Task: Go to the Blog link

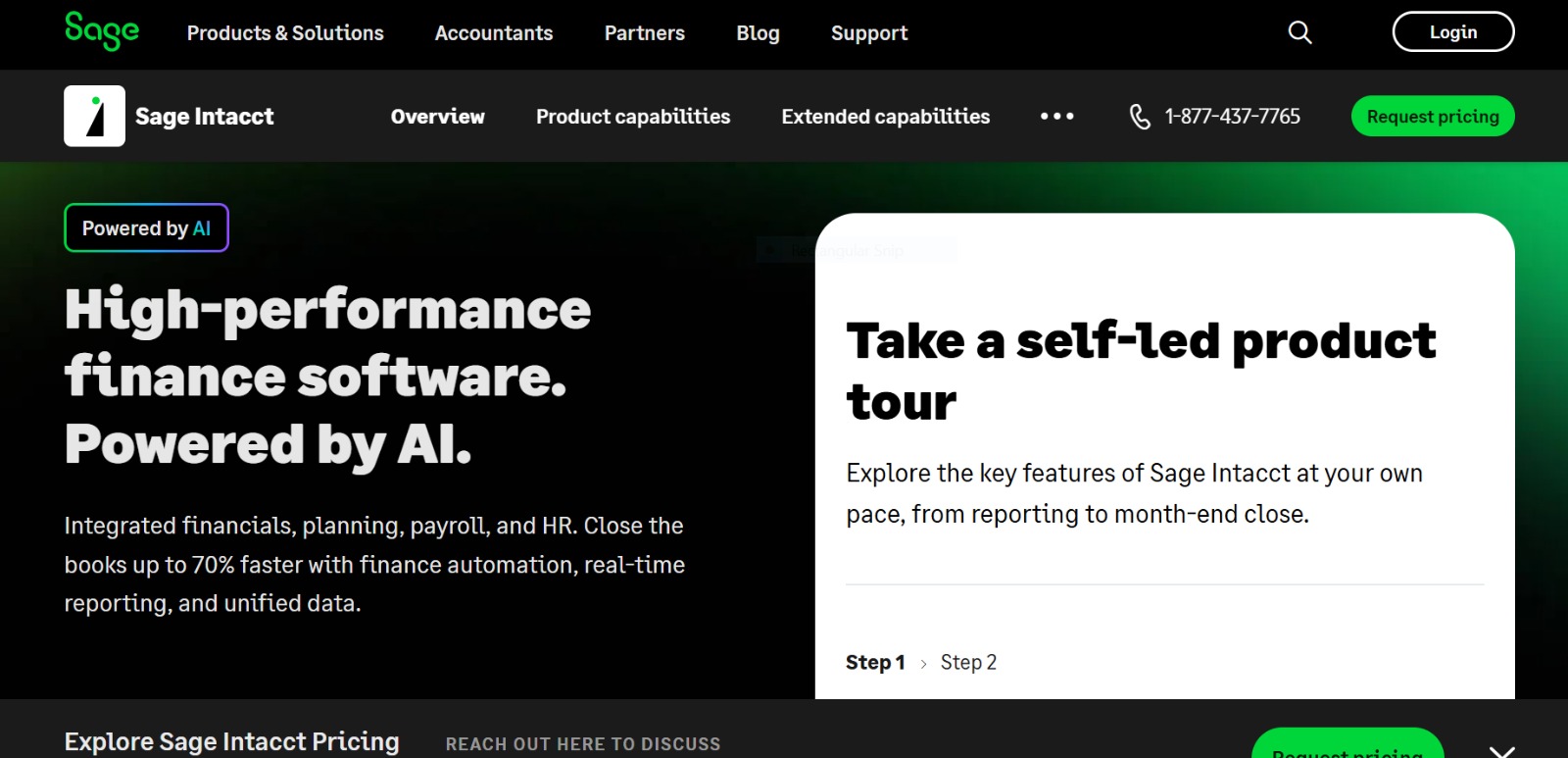Action: point(758,33)
